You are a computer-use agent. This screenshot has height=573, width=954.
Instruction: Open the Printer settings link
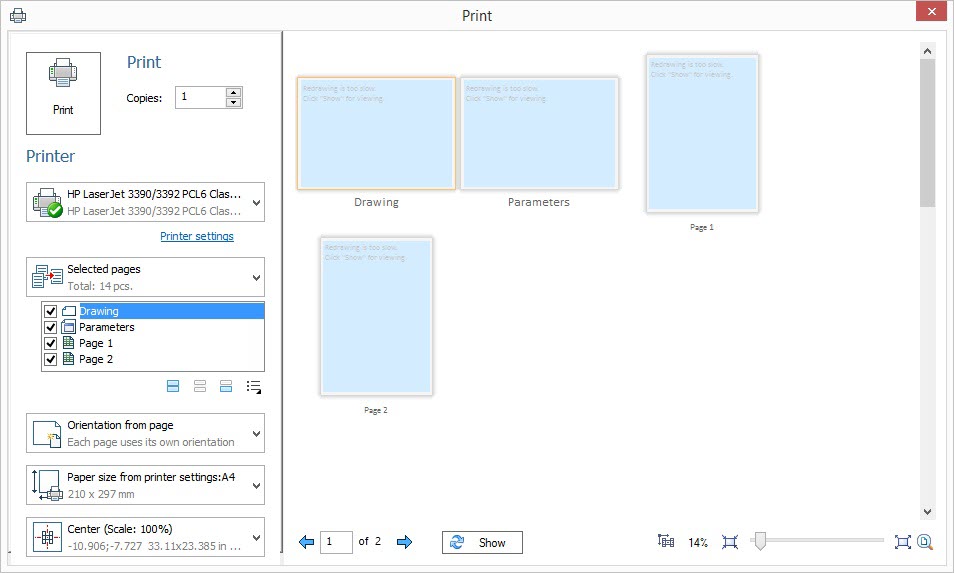point(197,236)
